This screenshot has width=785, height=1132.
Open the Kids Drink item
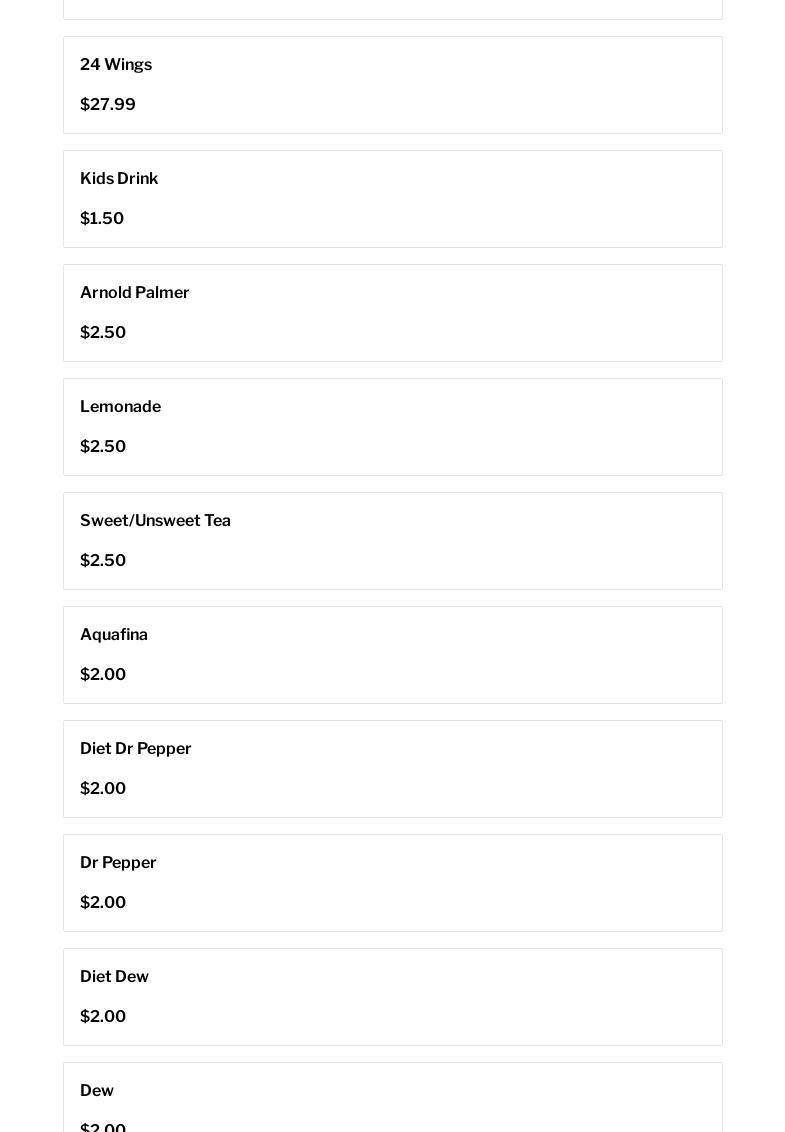click(x=119, y=179)
